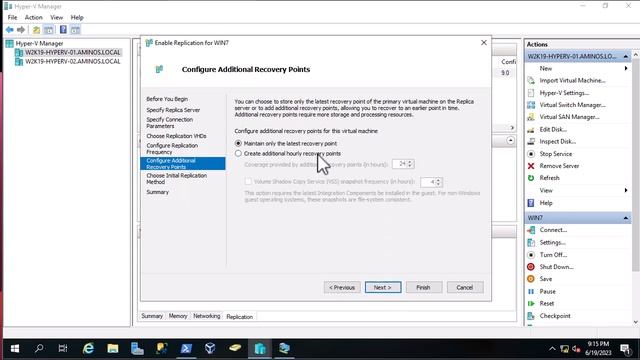This screenshot has width=640, height=360.
Task: Click the Forward arrow toolbar icon
Action: [21, 30]
